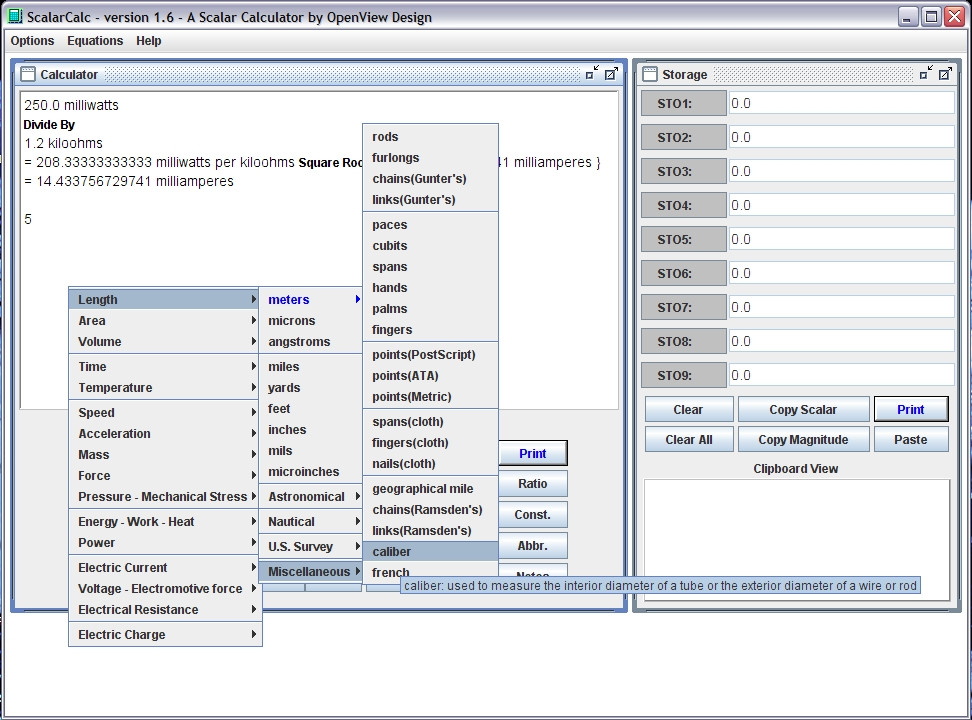
Task: Expand the Temperature category submenu
Action: click(164, 388)
